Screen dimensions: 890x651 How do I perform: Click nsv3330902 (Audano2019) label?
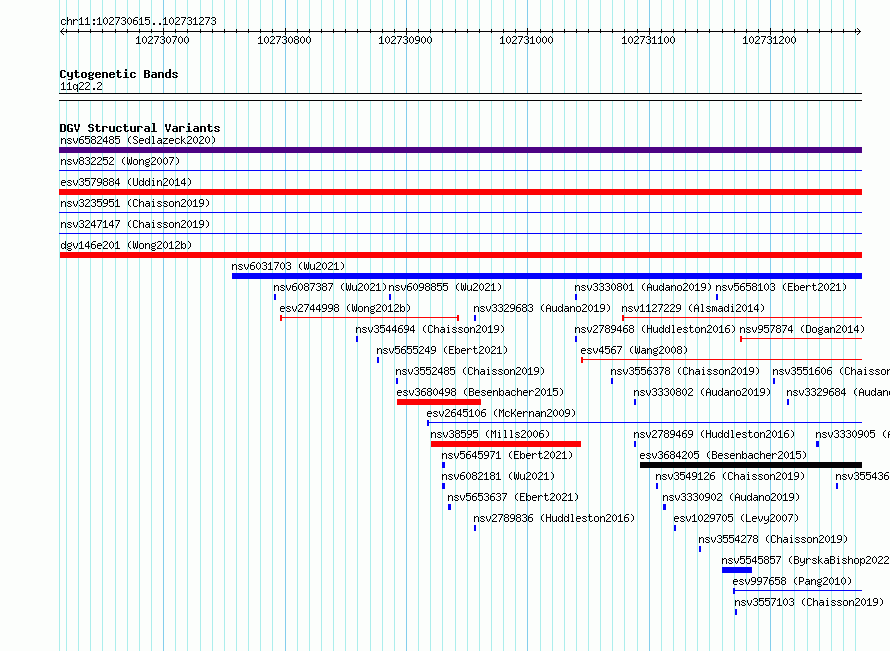(731, 497)
